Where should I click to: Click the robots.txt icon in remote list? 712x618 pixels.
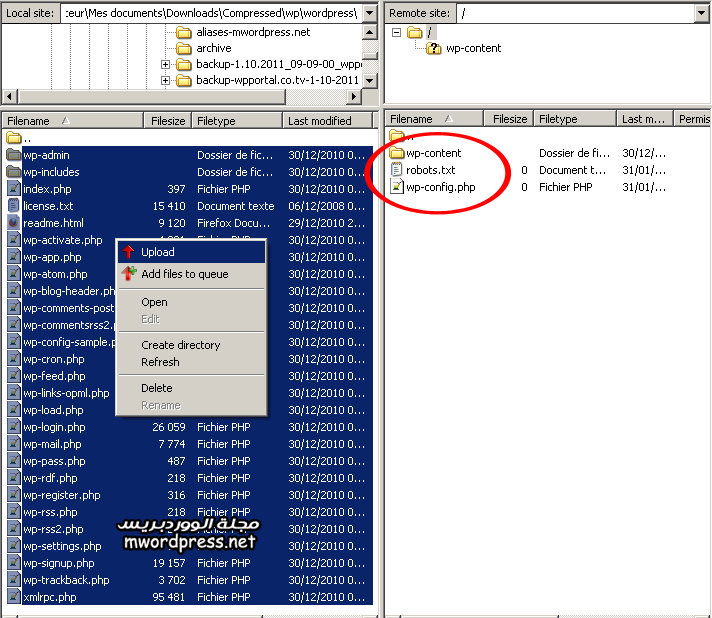click(396, 170)
